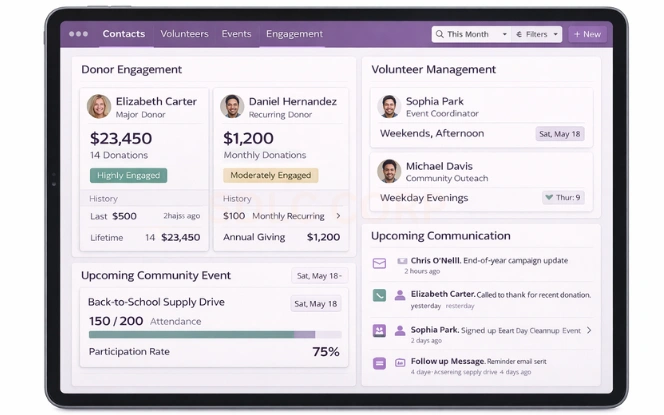Click Weekends, Afternoon availability
664x415 pixels.
point(432,133)
